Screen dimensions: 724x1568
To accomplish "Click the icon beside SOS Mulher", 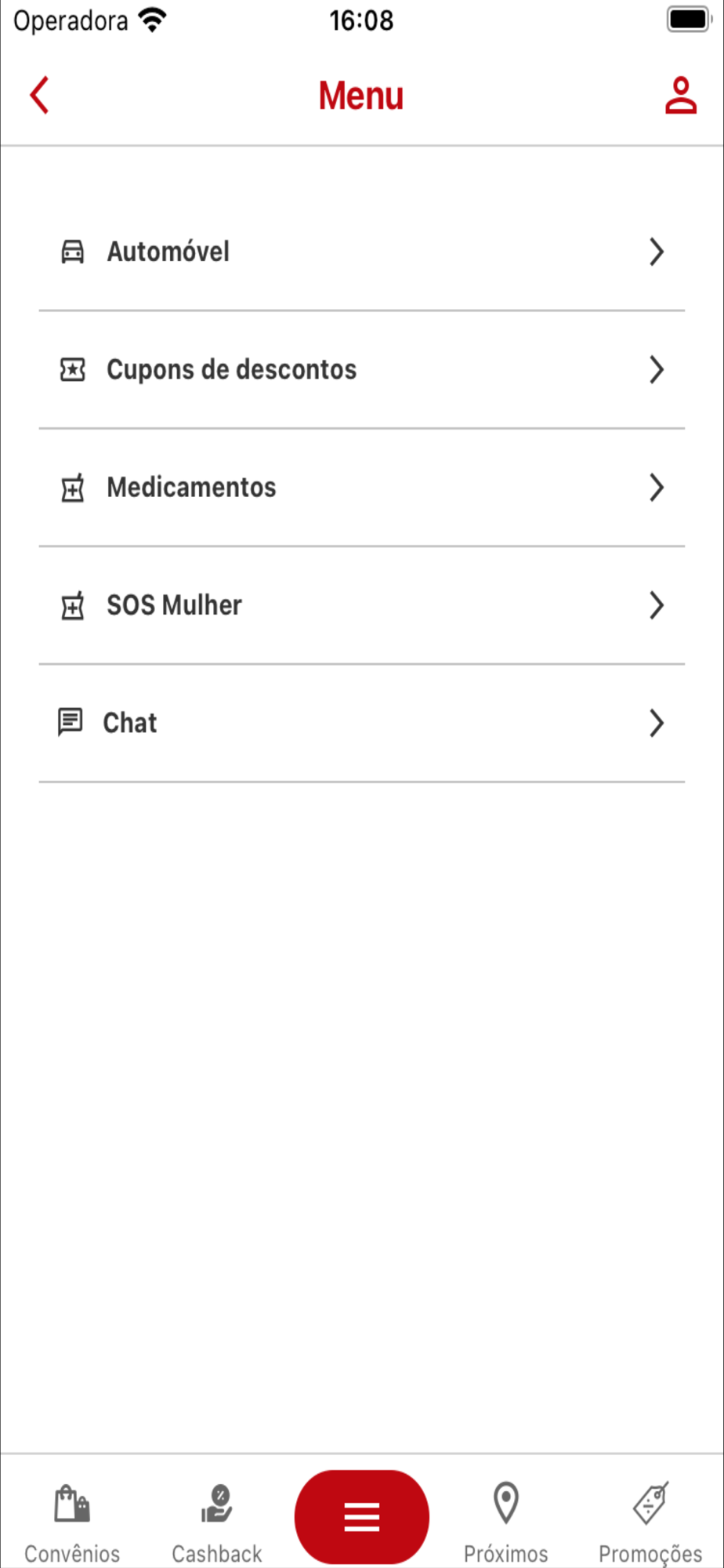I will (73, 605).
